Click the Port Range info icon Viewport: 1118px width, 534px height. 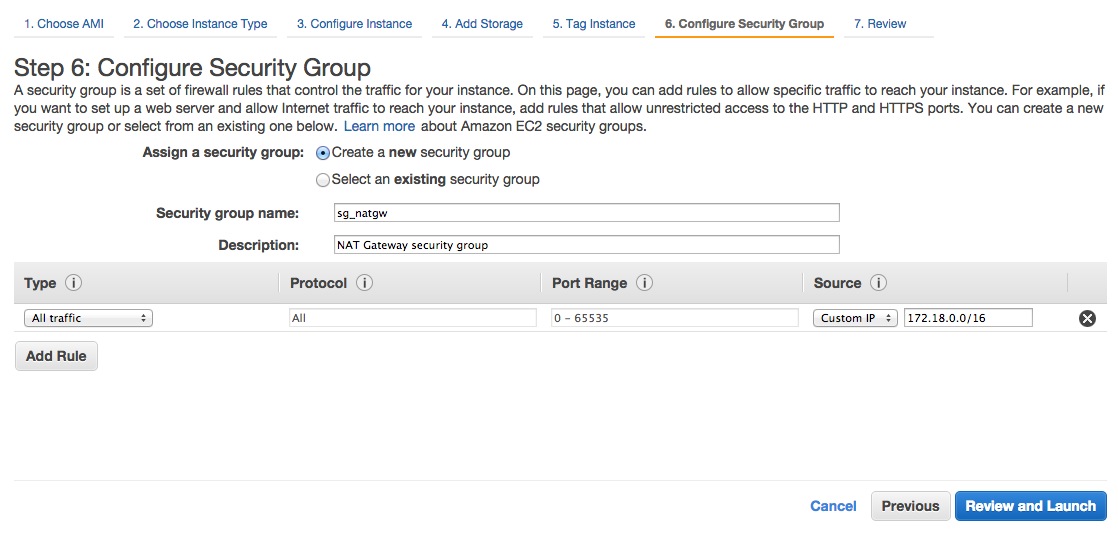click(x=644, y=283)
